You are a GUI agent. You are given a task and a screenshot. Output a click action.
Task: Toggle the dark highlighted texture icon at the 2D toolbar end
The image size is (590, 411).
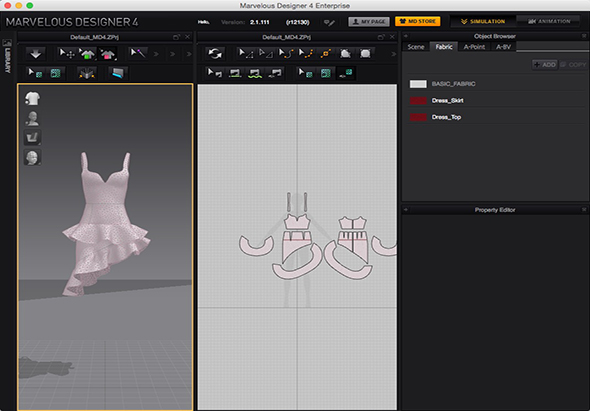tap(345, 73)
